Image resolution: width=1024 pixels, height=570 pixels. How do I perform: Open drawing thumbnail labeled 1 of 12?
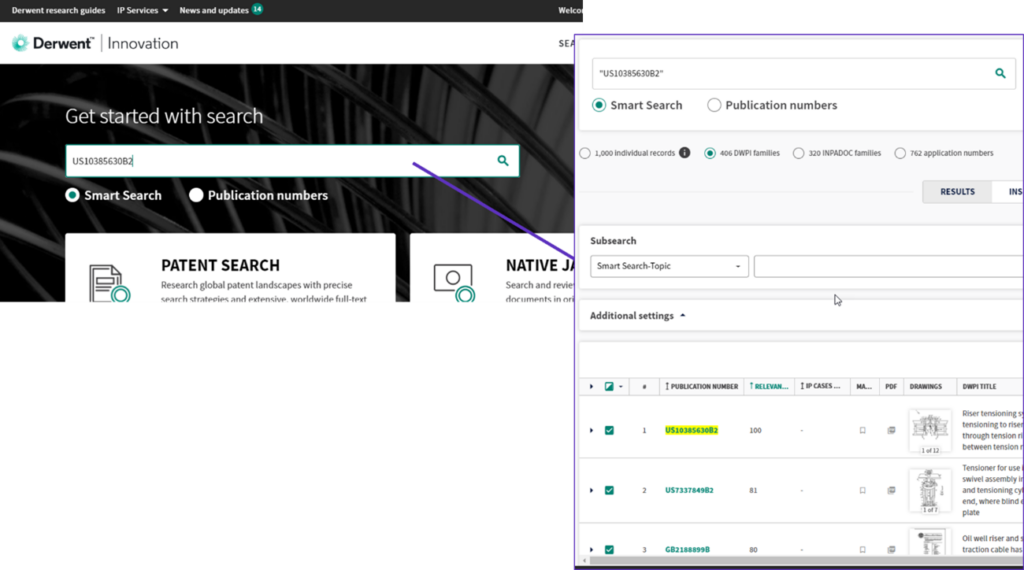(930, 431)
